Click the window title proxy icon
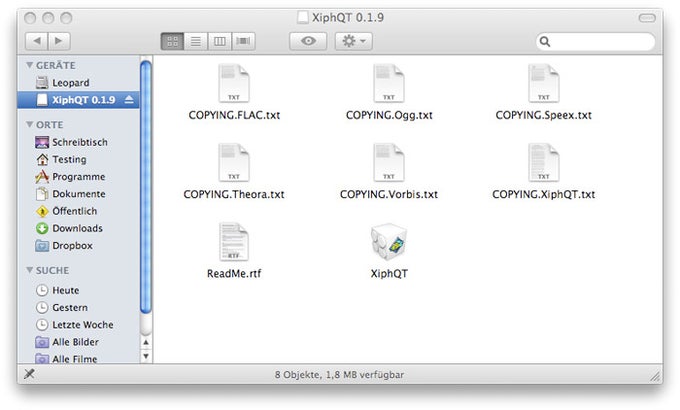This screenshot has height=410, width=680. click(303, 17)
